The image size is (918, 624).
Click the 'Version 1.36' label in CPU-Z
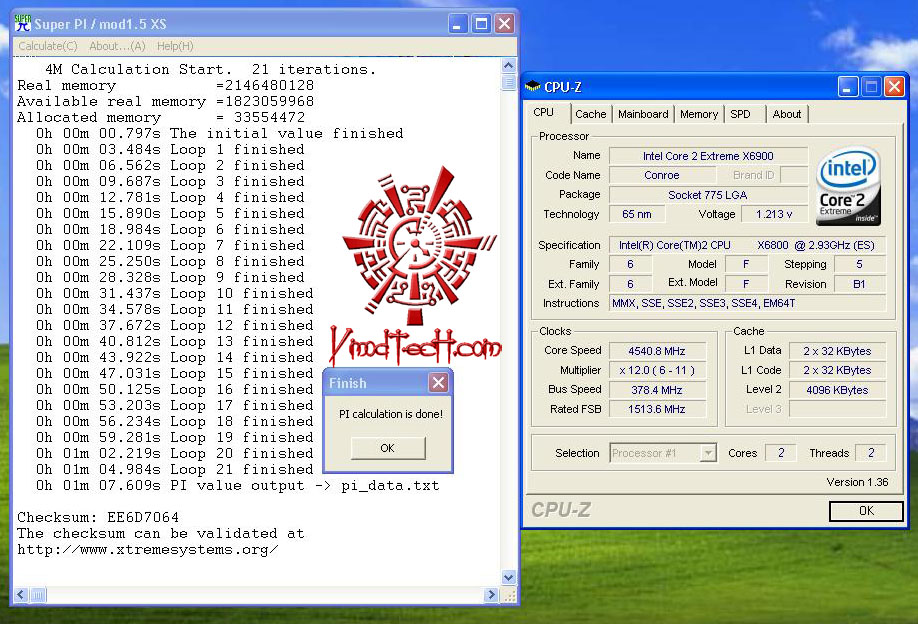pyautogui.click(x=857, y=482)
